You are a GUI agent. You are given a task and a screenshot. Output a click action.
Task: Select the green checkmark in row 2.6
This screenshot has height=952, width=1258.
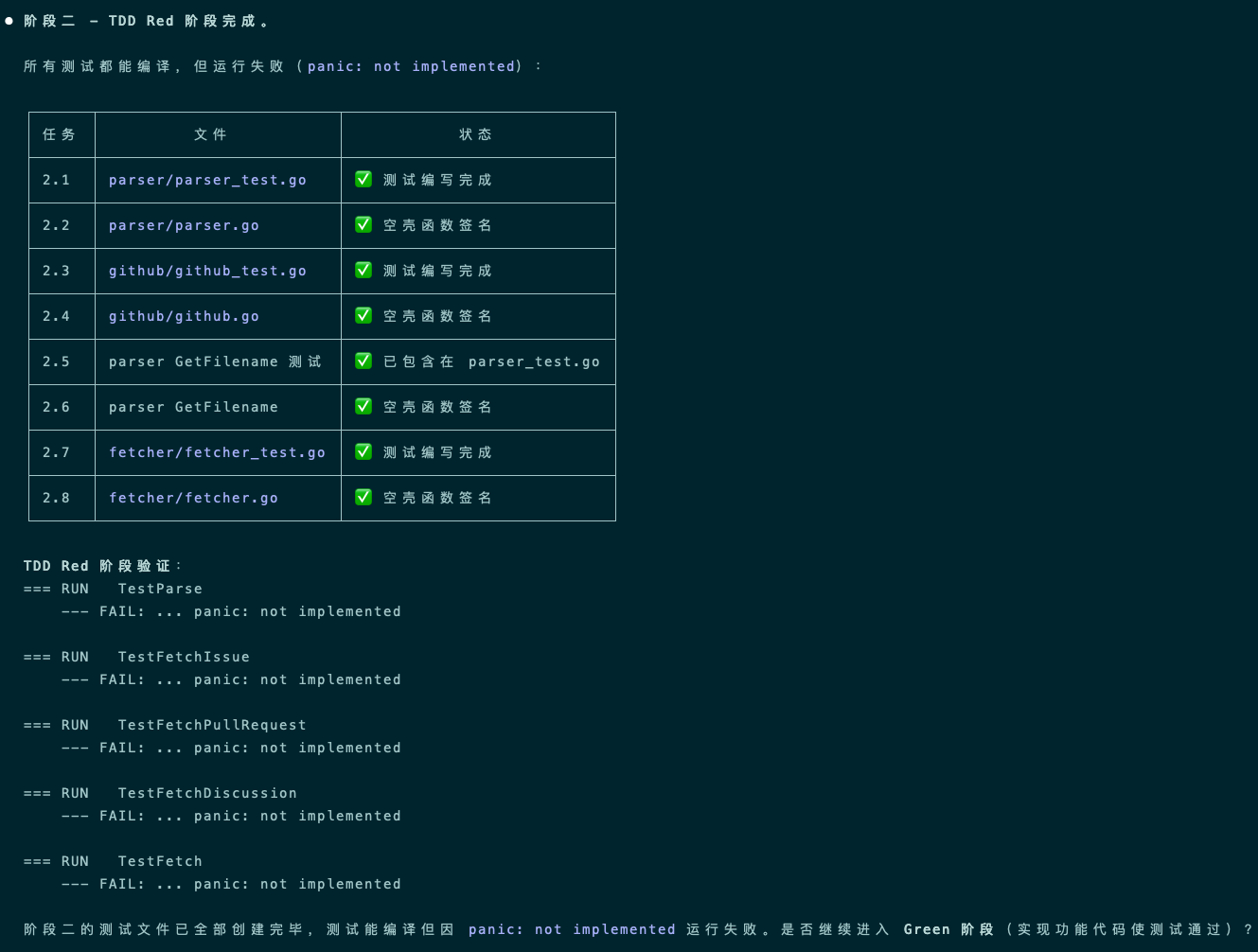[363, 407]
